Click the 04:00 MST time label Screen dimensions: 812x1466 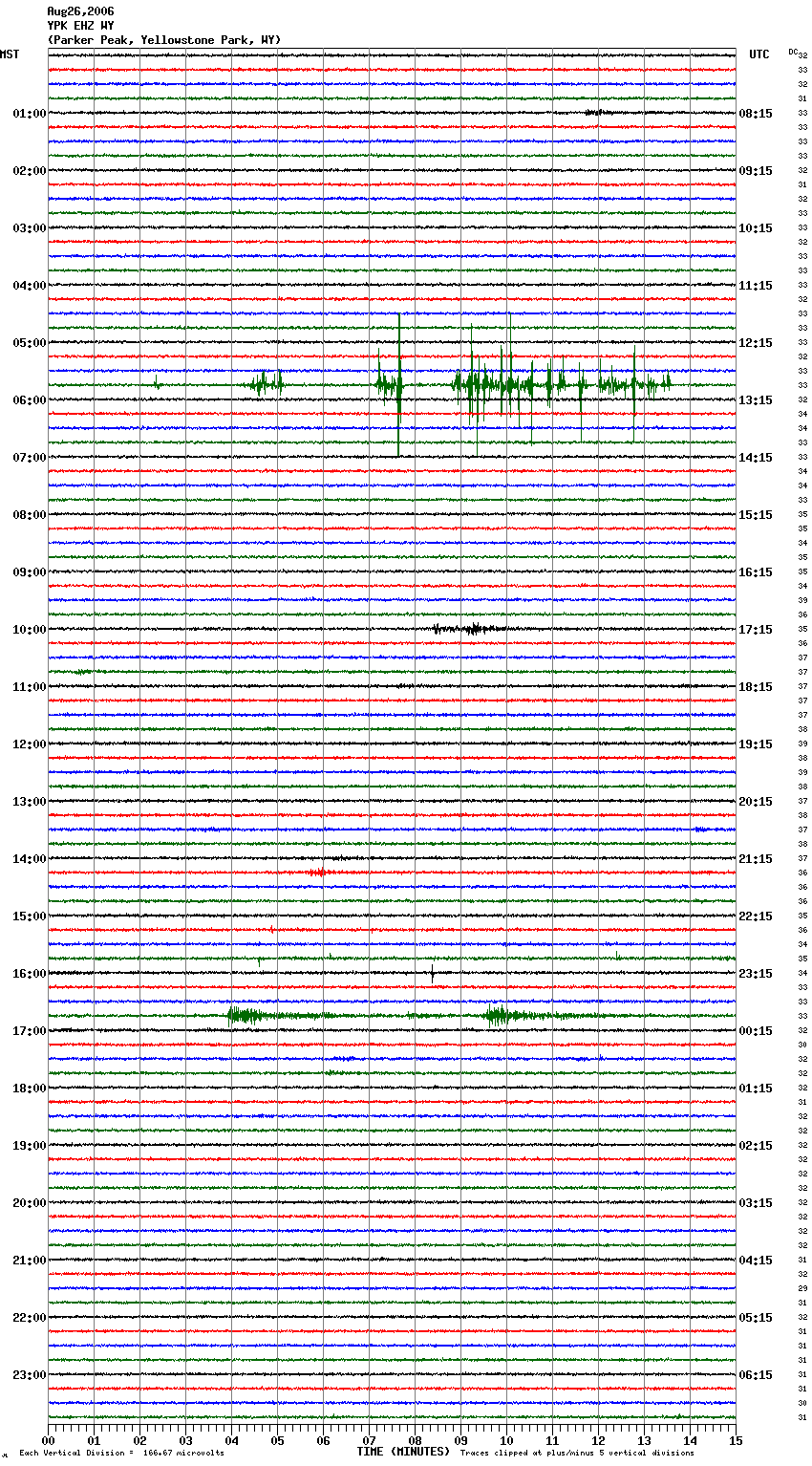[30, 286]
